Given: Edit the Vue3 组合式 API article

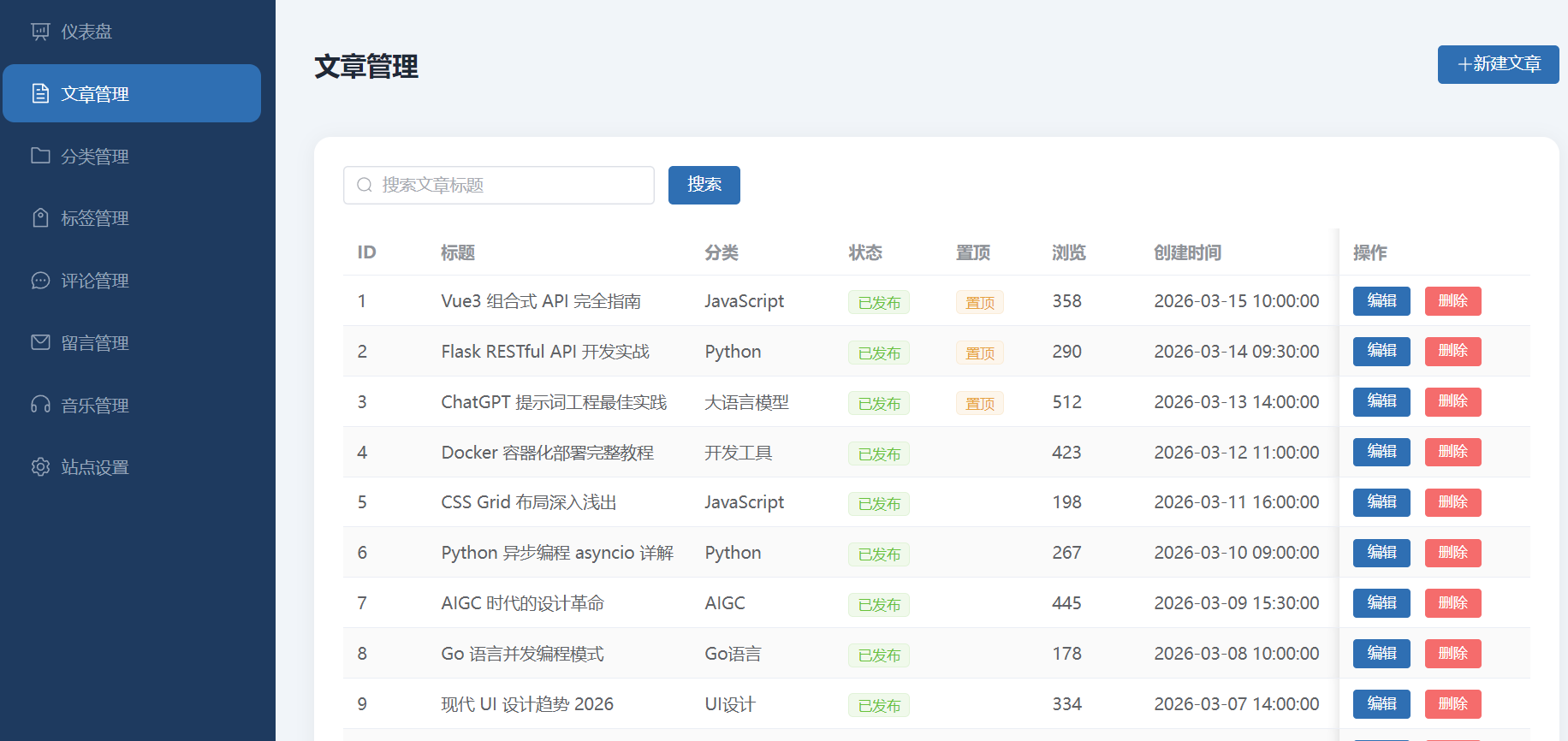Looking at the screenshot, I should pyautogui.click(x=1381, y=301).
